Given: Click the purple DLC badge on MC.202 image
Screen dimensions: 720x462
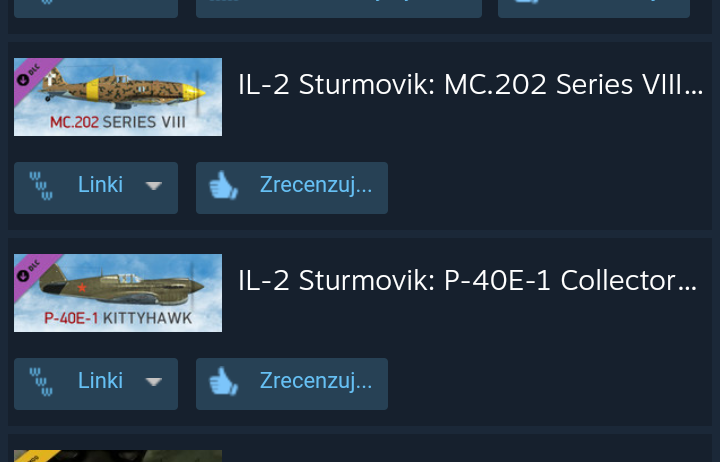Looking at the screenshot, I should tap(33, 75).
